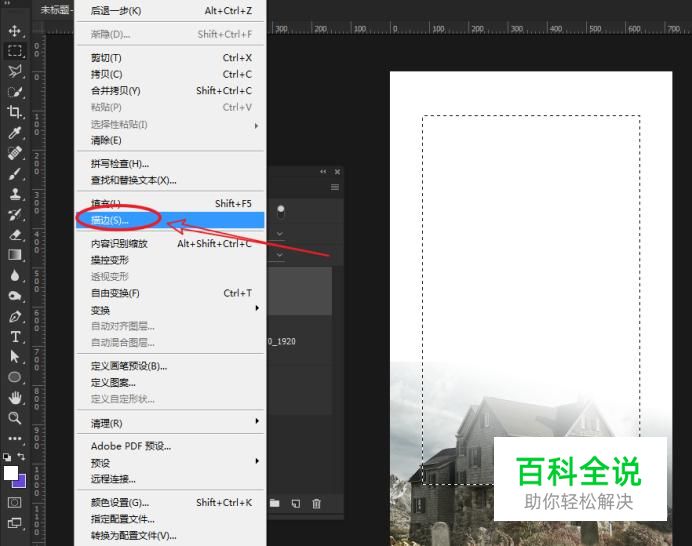Choose 颜色设置(G)... menu item

pyautogui.click(x=171, y=502)
